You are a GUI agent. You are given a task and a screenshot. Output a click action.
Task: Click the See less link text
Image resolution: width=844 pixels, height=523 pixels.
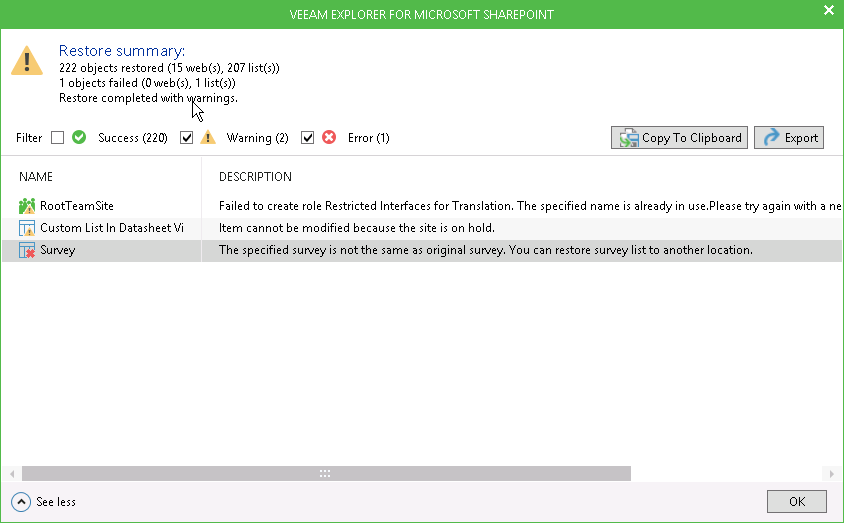point(56,502)
